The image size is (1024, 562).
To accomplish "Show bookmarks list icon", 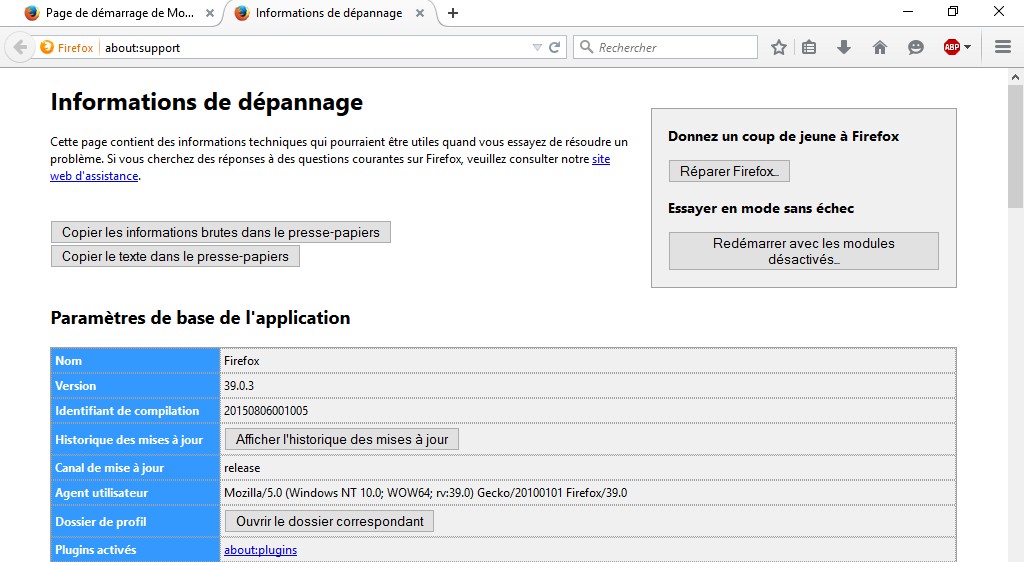I will [810, 47].
